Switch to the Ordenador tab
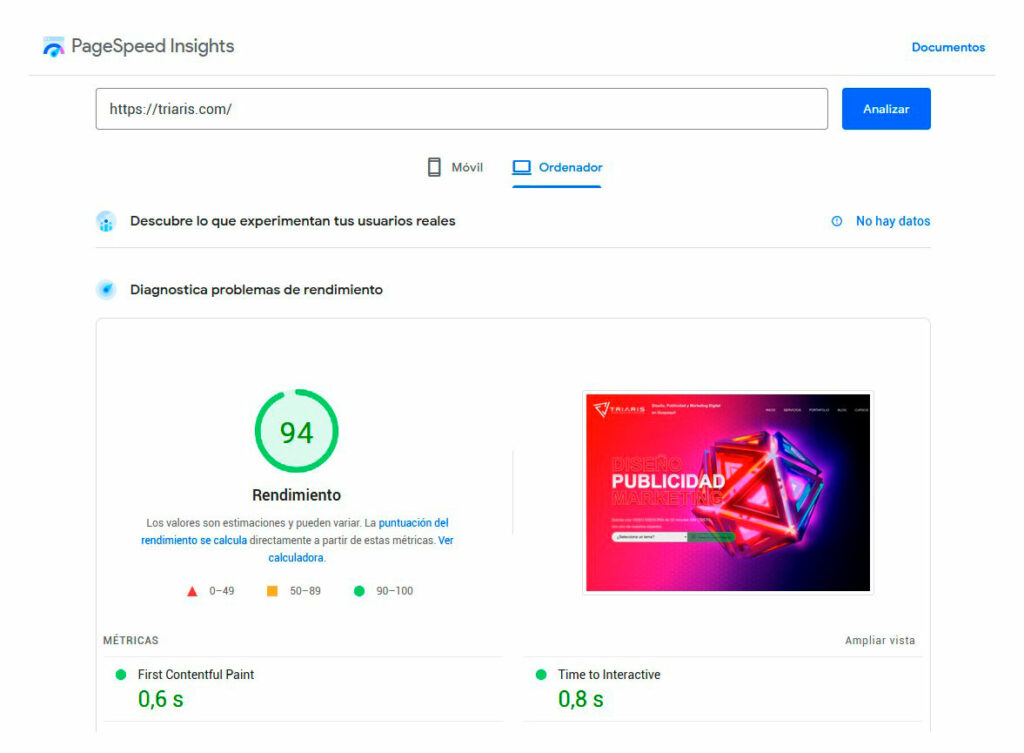Screen dimensions: 1024x753 556,166
